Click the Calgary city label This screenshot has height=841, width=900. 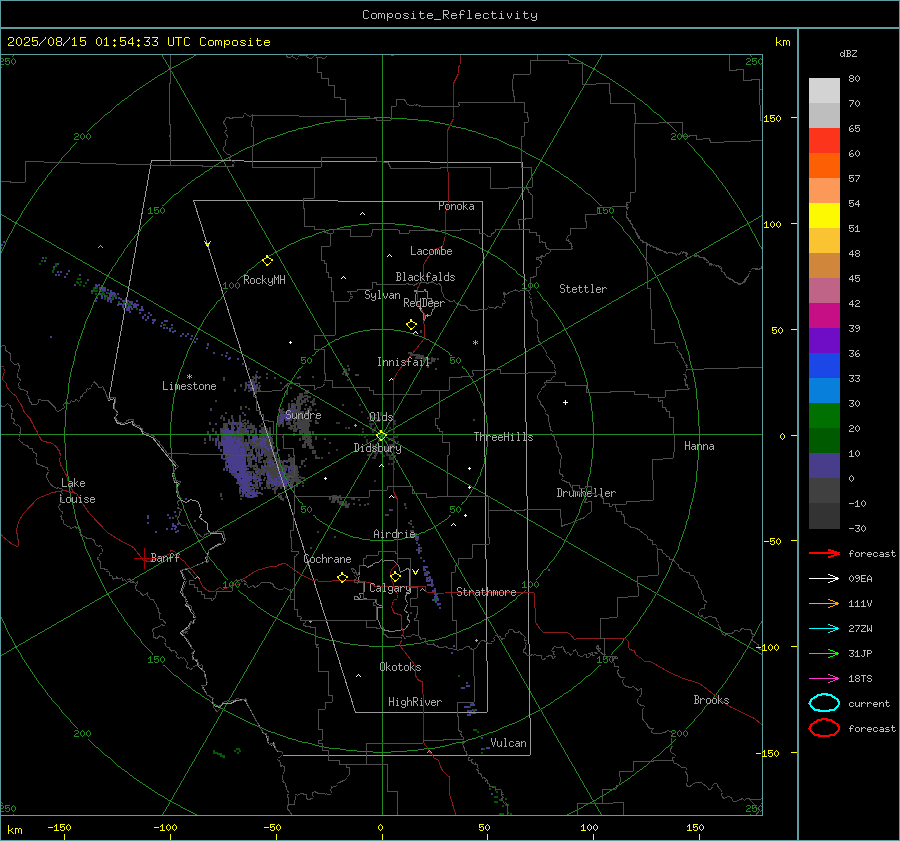pyautogui.click(x=390, y=588)
